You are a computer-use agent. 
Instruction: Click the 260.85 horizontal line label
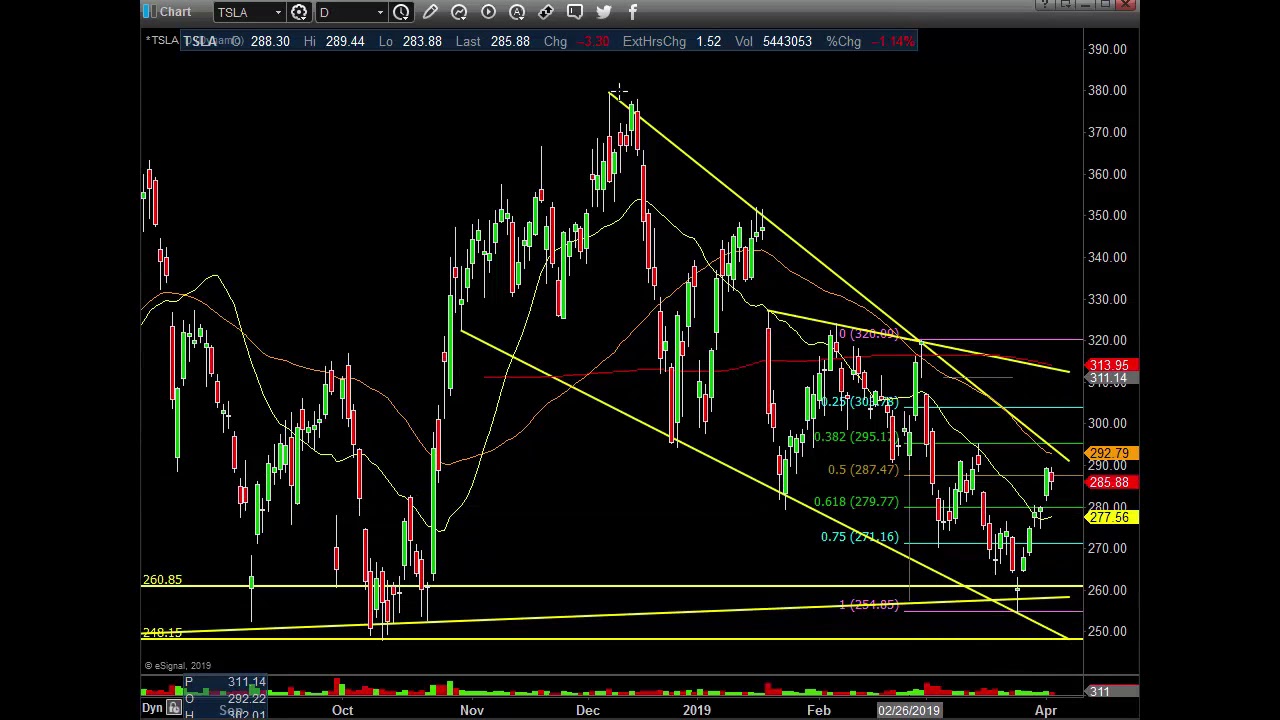point(162,579)
